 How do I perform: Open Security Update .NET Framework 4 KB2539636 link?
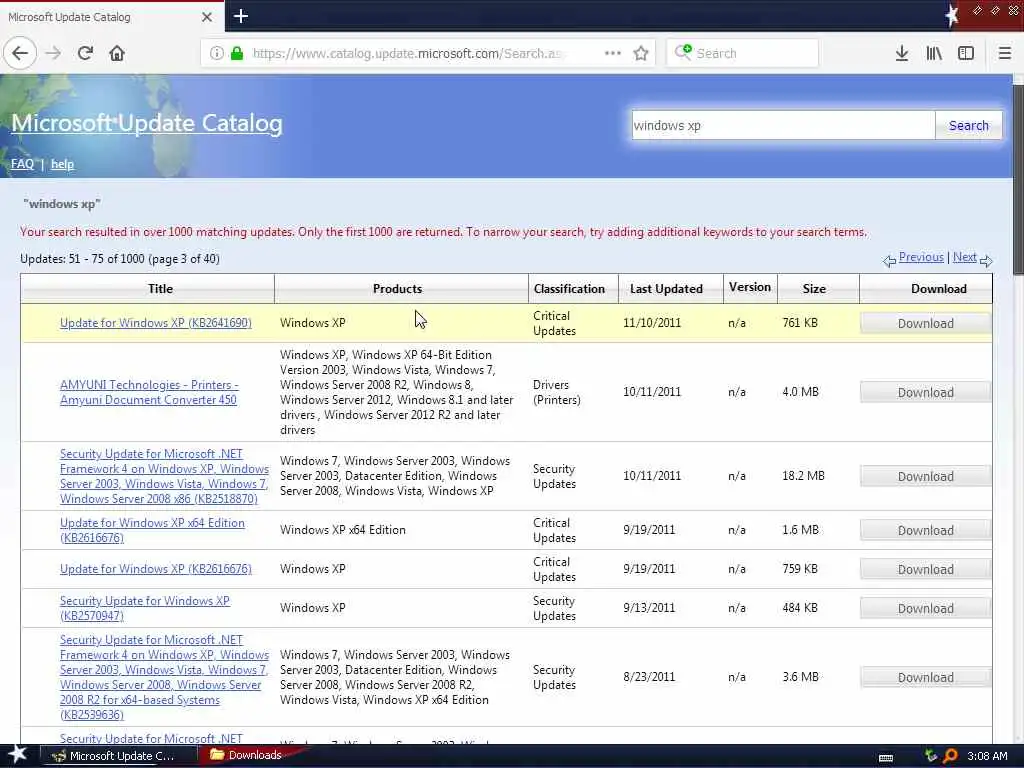click(x=164, y=677)
